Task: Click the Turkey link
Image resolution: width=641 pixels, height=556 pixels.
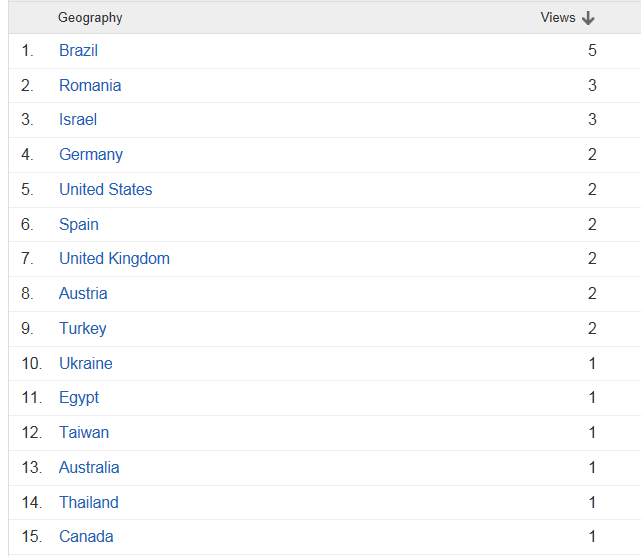Action: click(82, 329)
